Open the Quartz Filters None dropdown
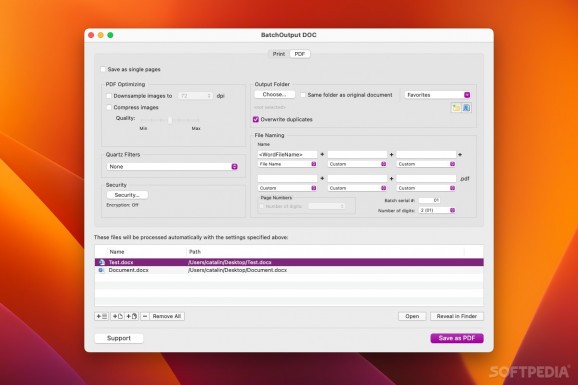 pos(172,167)
